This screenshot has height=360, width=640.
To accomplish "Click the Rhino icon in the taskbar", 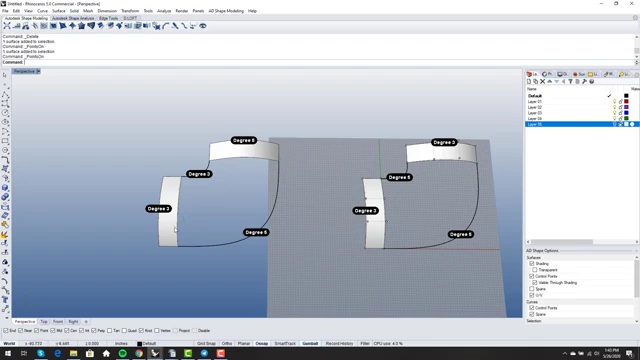I will [x=155, y=353].
